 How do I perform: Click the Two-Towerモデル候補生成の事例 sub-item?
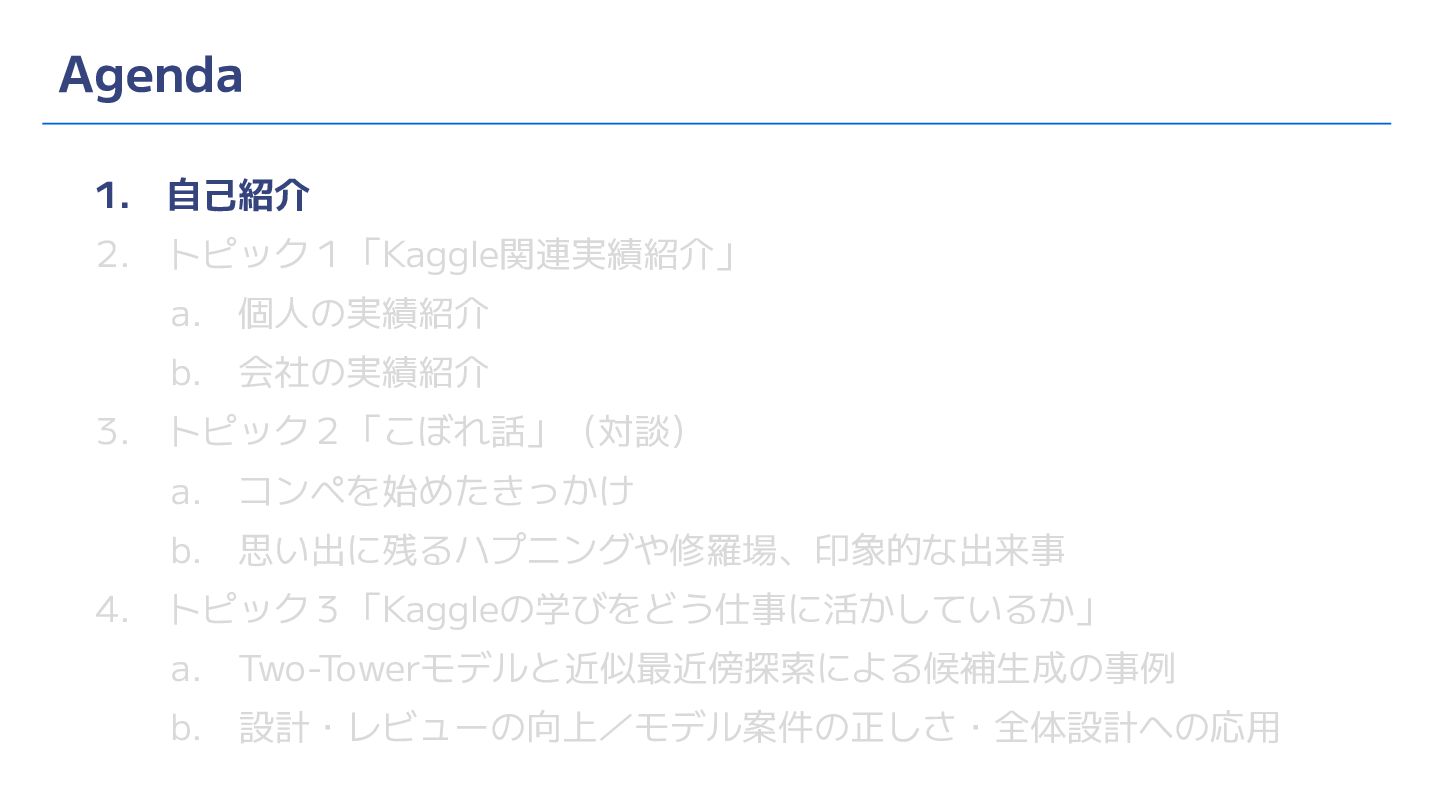pyautogui.click(x=706, y=668)
